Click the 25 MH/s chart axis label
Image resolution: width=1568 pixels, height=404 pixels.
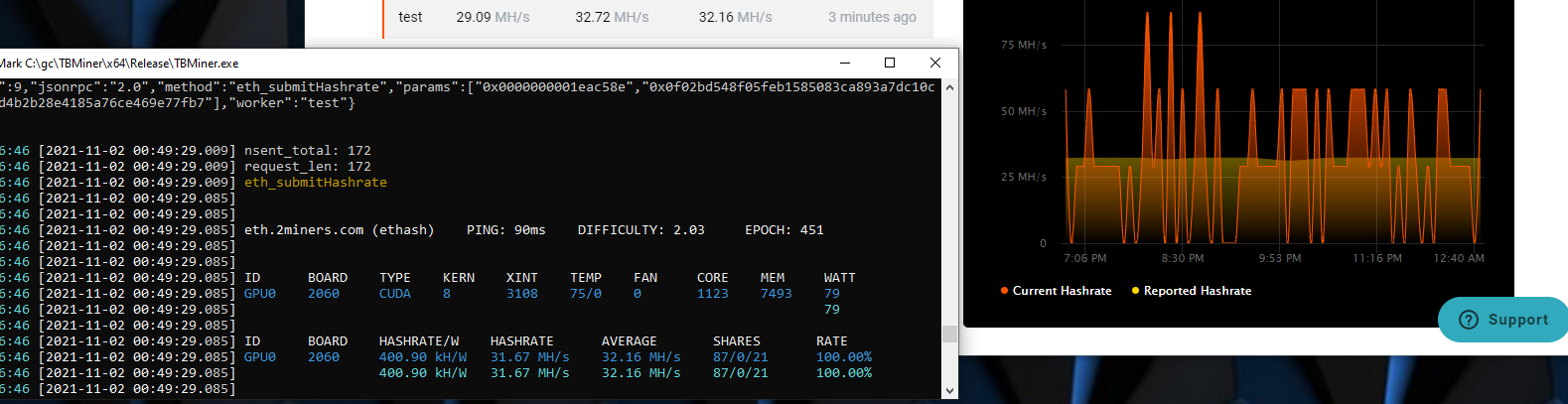1024,177
